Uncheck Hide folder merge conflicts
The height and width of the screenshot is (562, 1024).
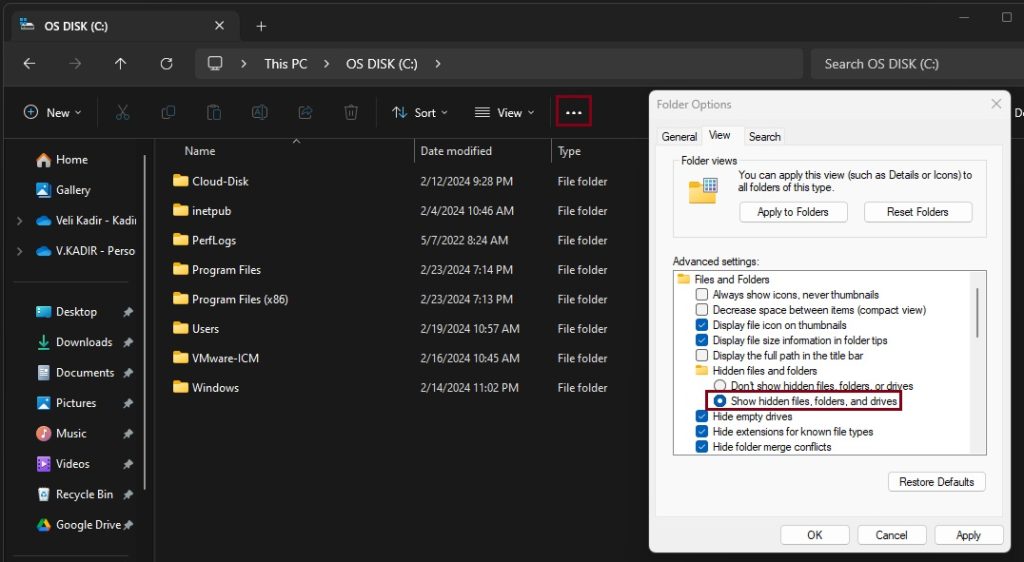[x=701, y=446]
